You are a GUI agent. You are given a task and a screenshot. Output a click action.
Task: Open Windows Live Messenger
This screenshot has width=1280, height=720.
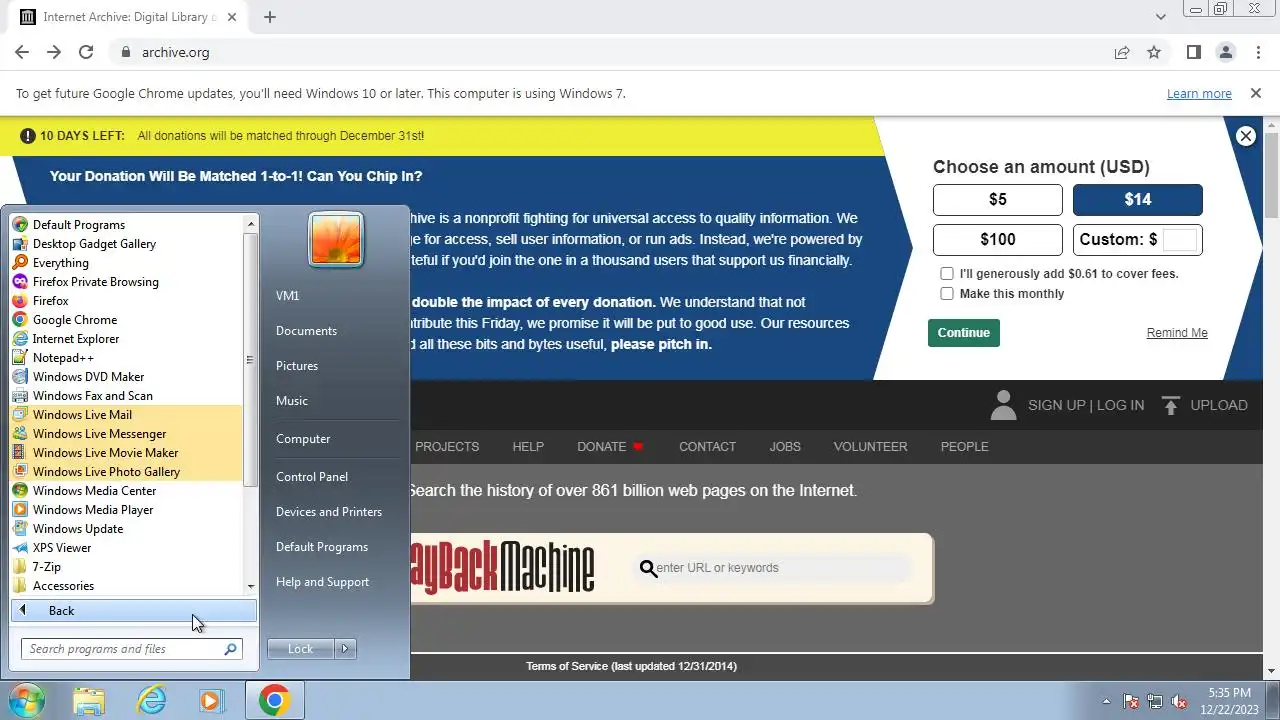pos(99,434)
